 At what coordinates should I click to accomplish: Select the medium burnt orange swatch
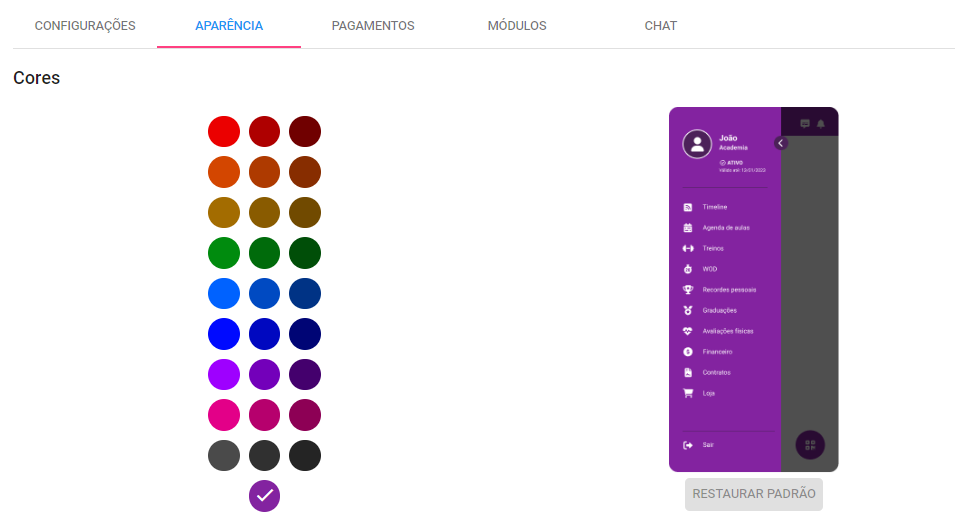tap(264, 172)
